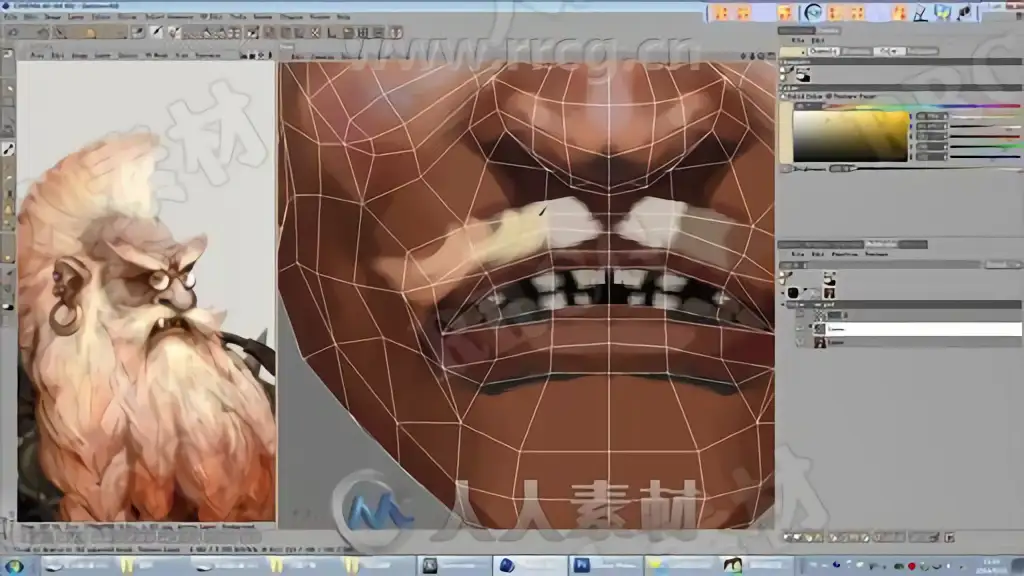The image size is (1024, 576).
Task: Open the Window menu in main menu bar
Action: tap(320, 16)
